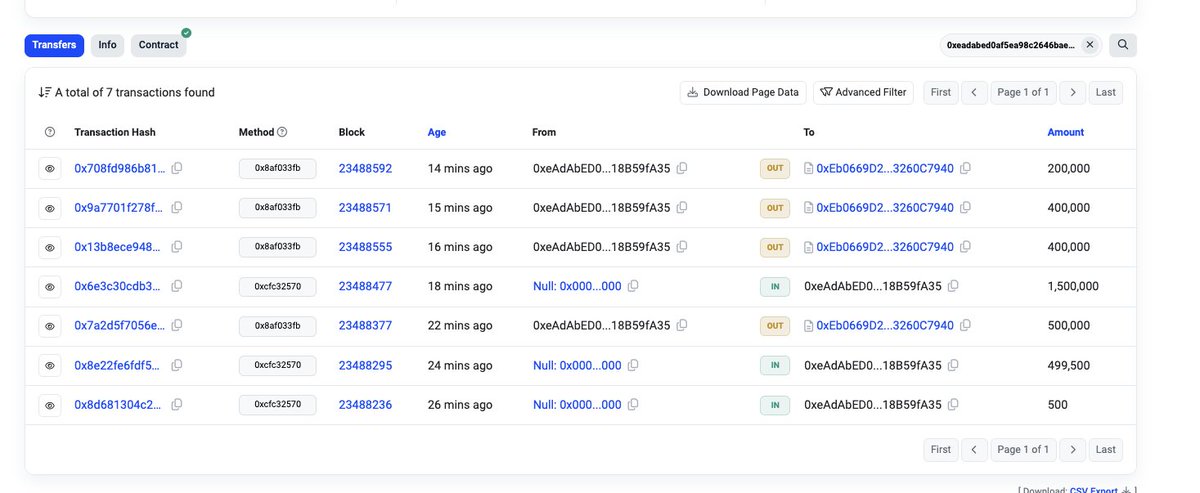Screen dimensions: 1200x493
Task: Preview transaction 0x708fd986b81 with eye icon
Action: [x=49, y=169]
